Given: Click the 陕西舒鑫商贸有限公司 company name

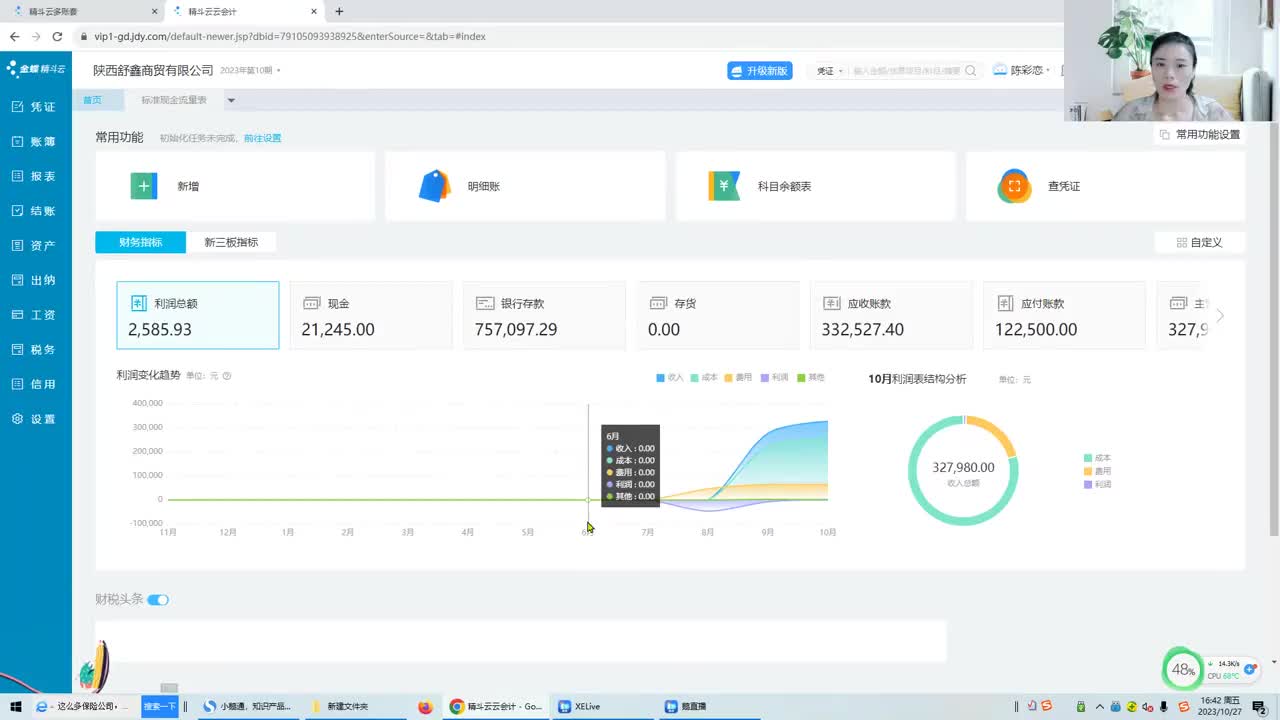Looking at the screenshot, I should (154, 71).
